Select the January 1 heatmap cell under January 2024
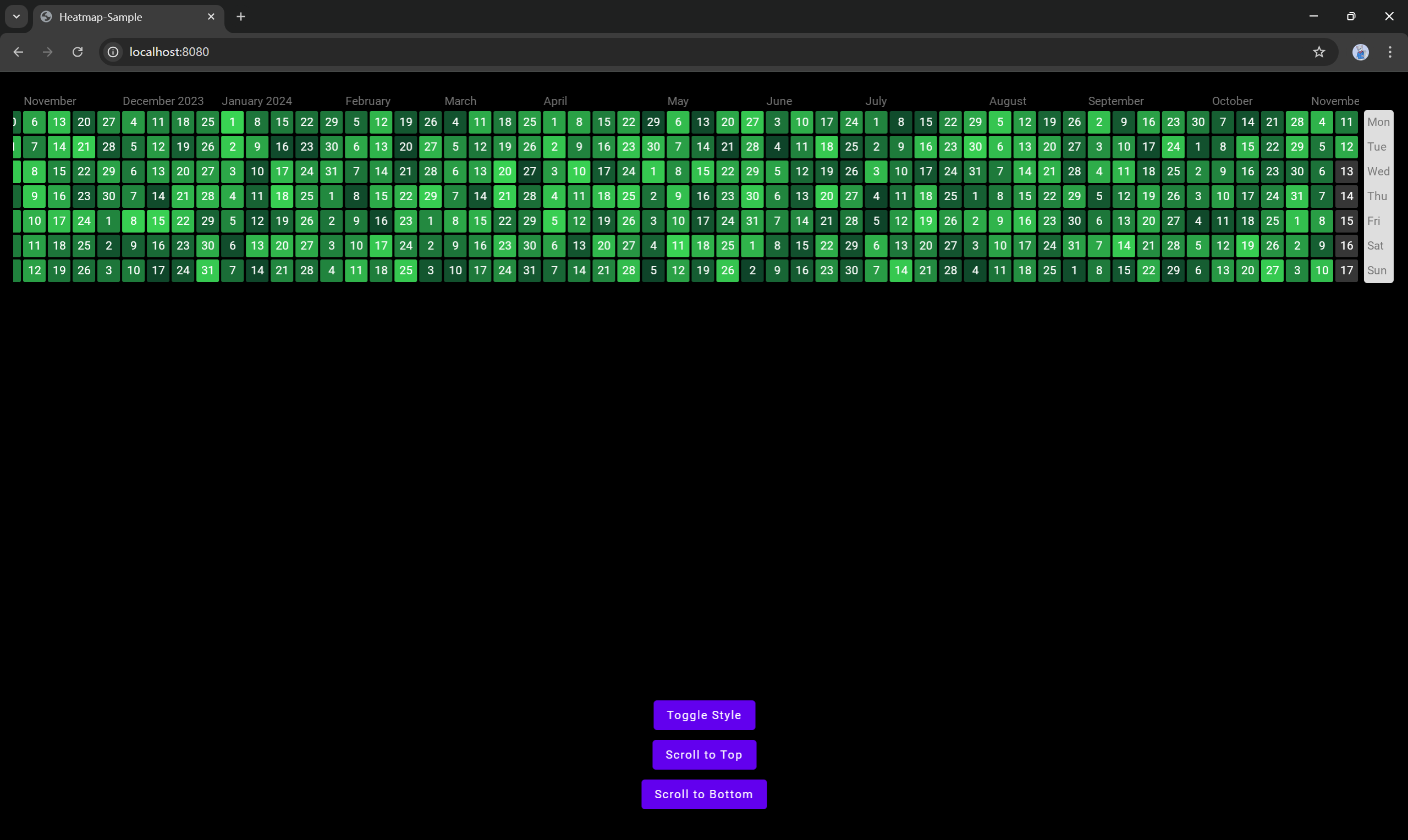 point(232,122)
